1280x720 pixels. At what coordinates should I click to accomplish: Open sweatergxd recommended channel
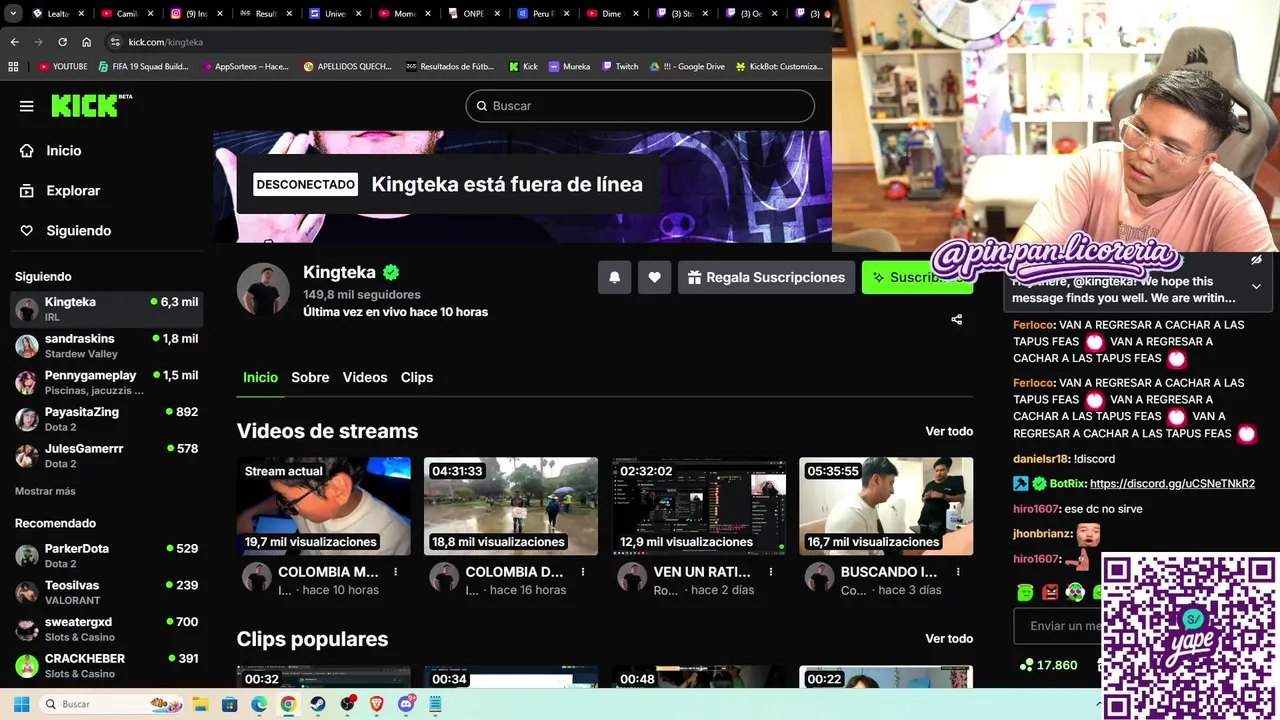pyautogui.click(x=106, y=629)
